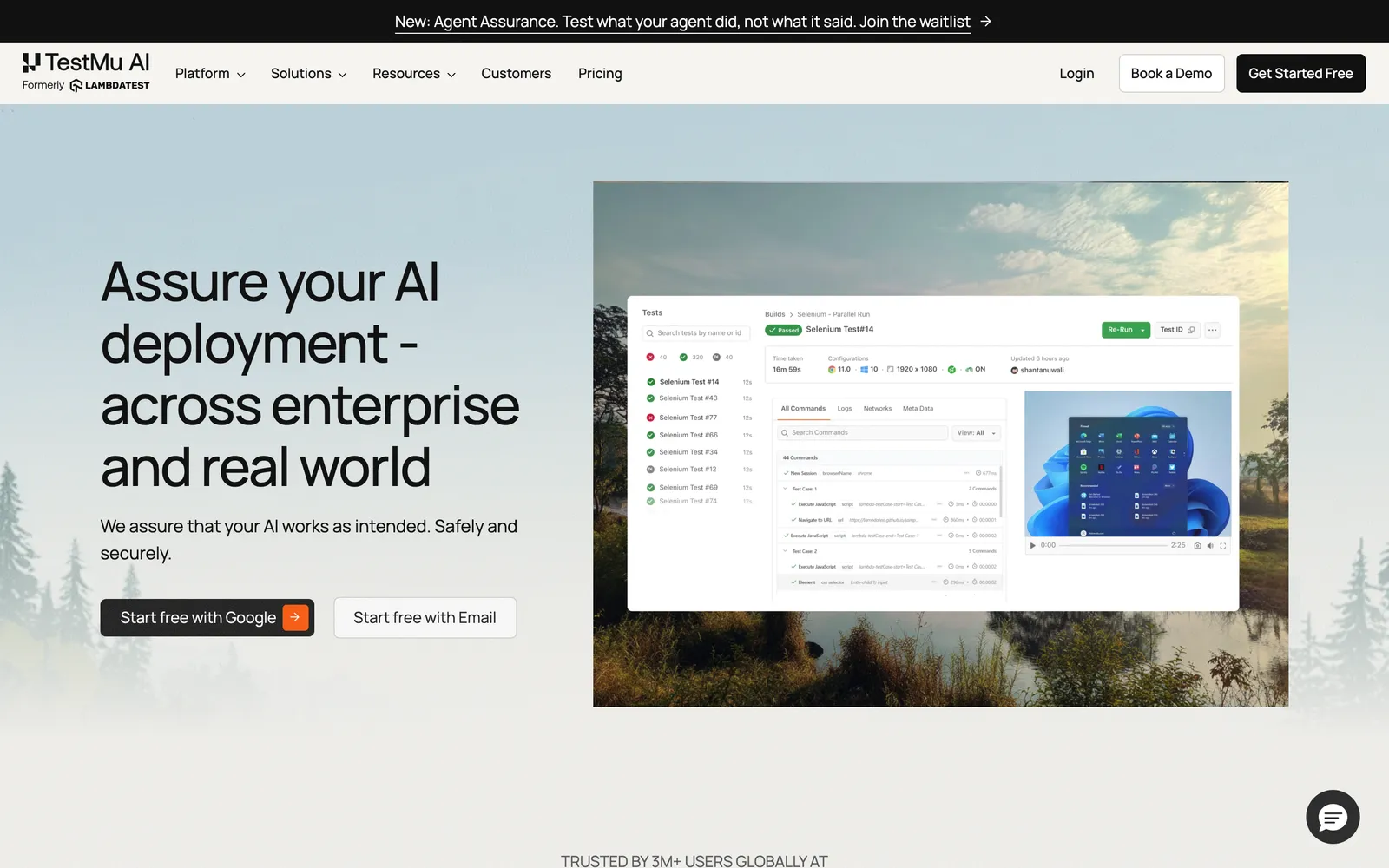Image resolution: width=1389 pixels, height=868 pixels.
Task: Copy Test ID via Test ID button
Action: click(1177, 330)
